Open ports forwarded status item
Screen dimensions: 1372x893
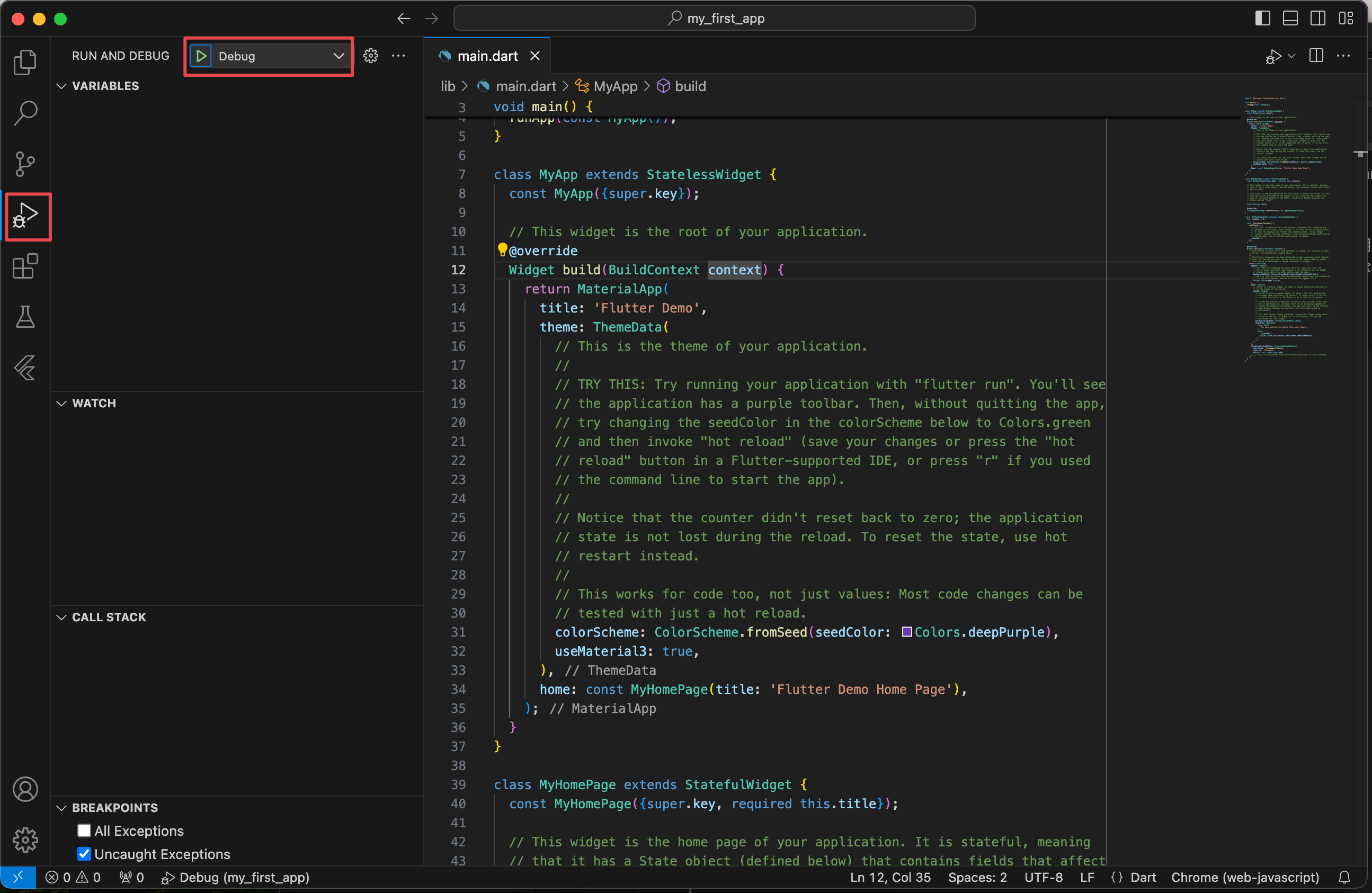click(x=131, y=877)
